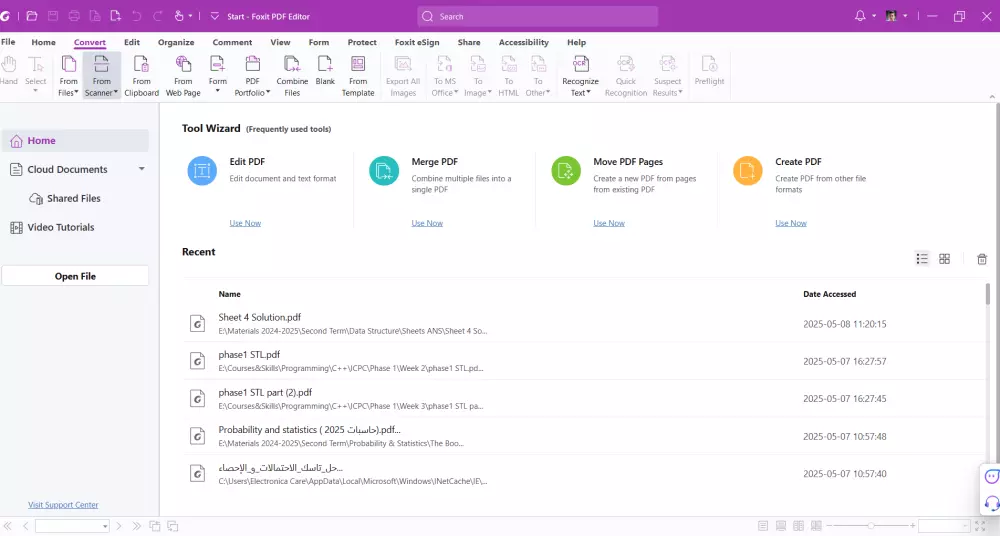This screenshot has height=536, width=1000.
Task: Click the zoom slider in status bar
Action: click(871, 526)
